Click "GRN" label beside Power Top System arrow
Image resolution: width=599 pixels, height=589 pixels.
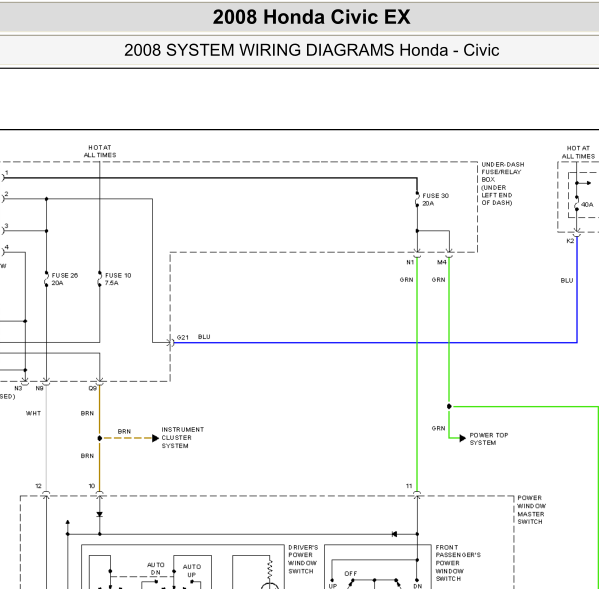[x=439, y=429]
